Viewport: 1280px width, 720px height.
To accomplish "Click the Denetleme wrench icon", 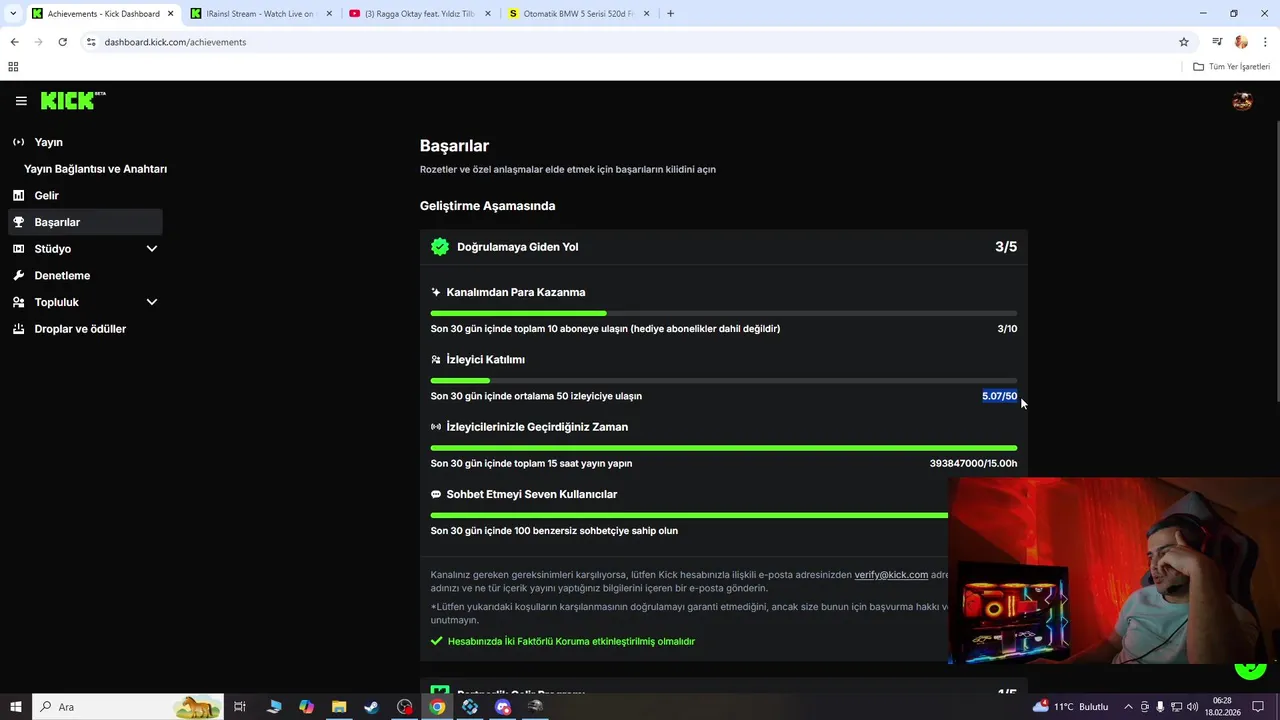I will [18, 275].
